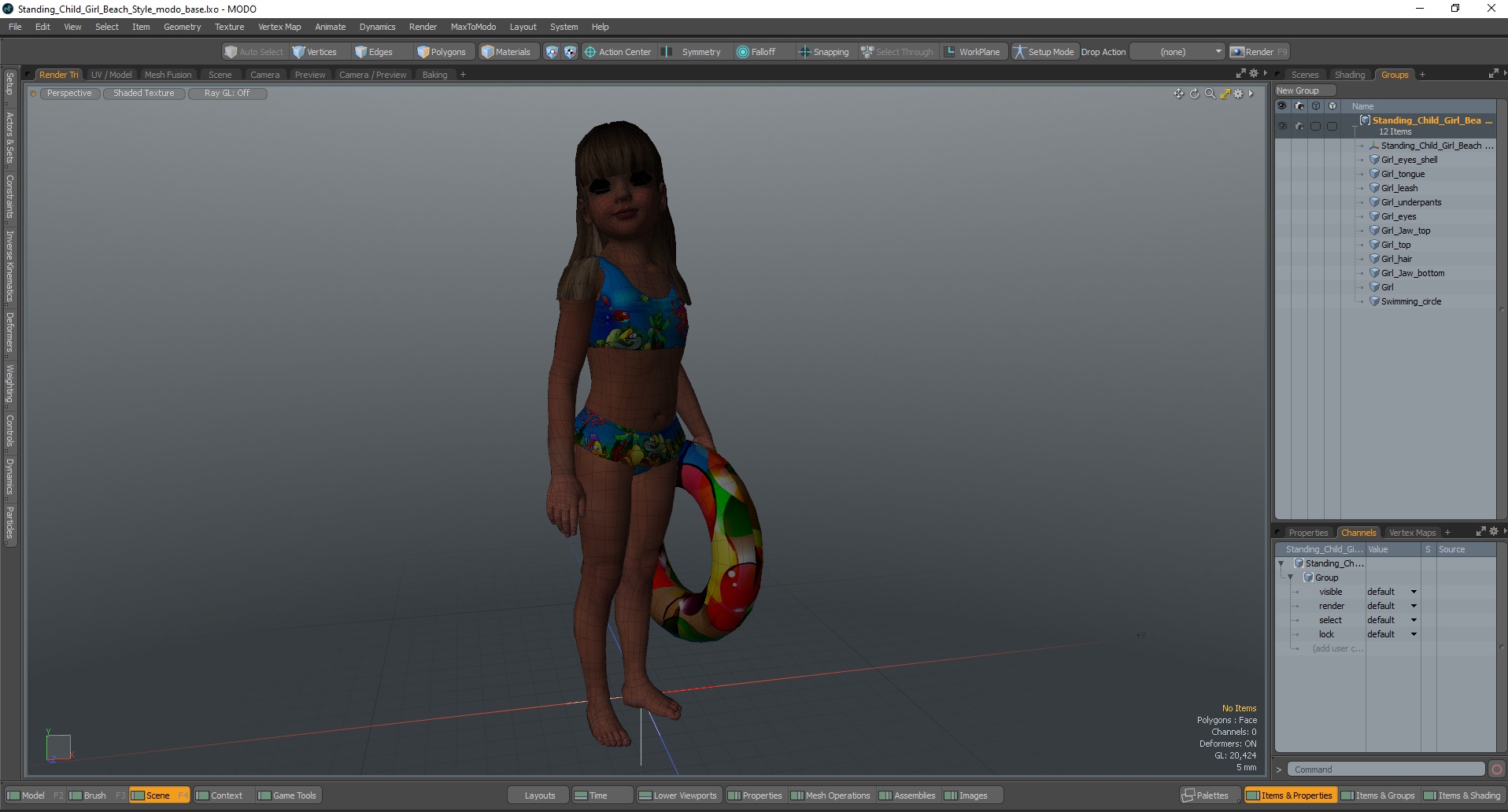Click the viewport rotate icon
Viewport: 1508px width, 812px height.
(1194, 94)
